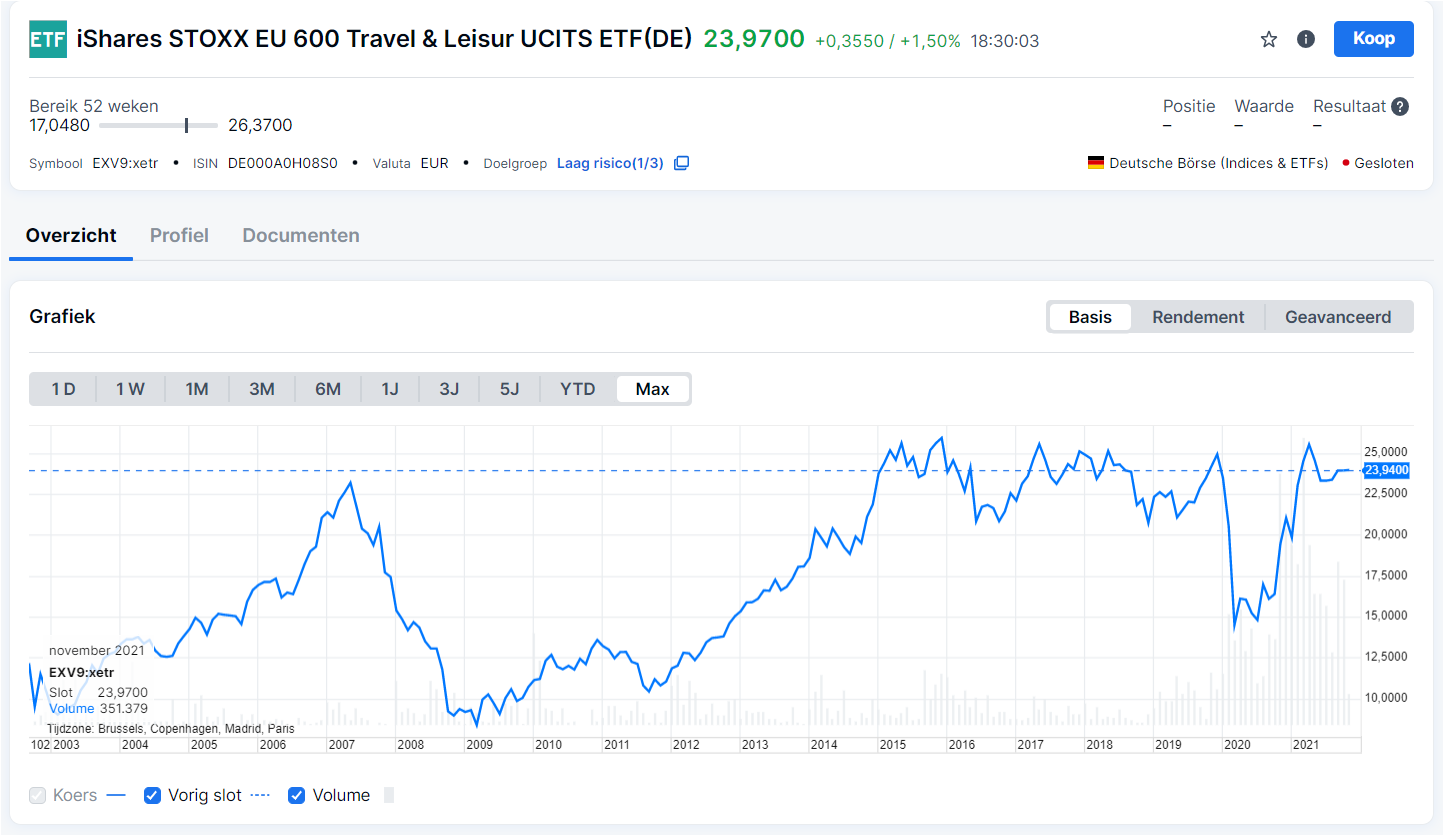Switch chart to Geavanceerd mode
1444x836 pixels.
[x=1337, y=317]
